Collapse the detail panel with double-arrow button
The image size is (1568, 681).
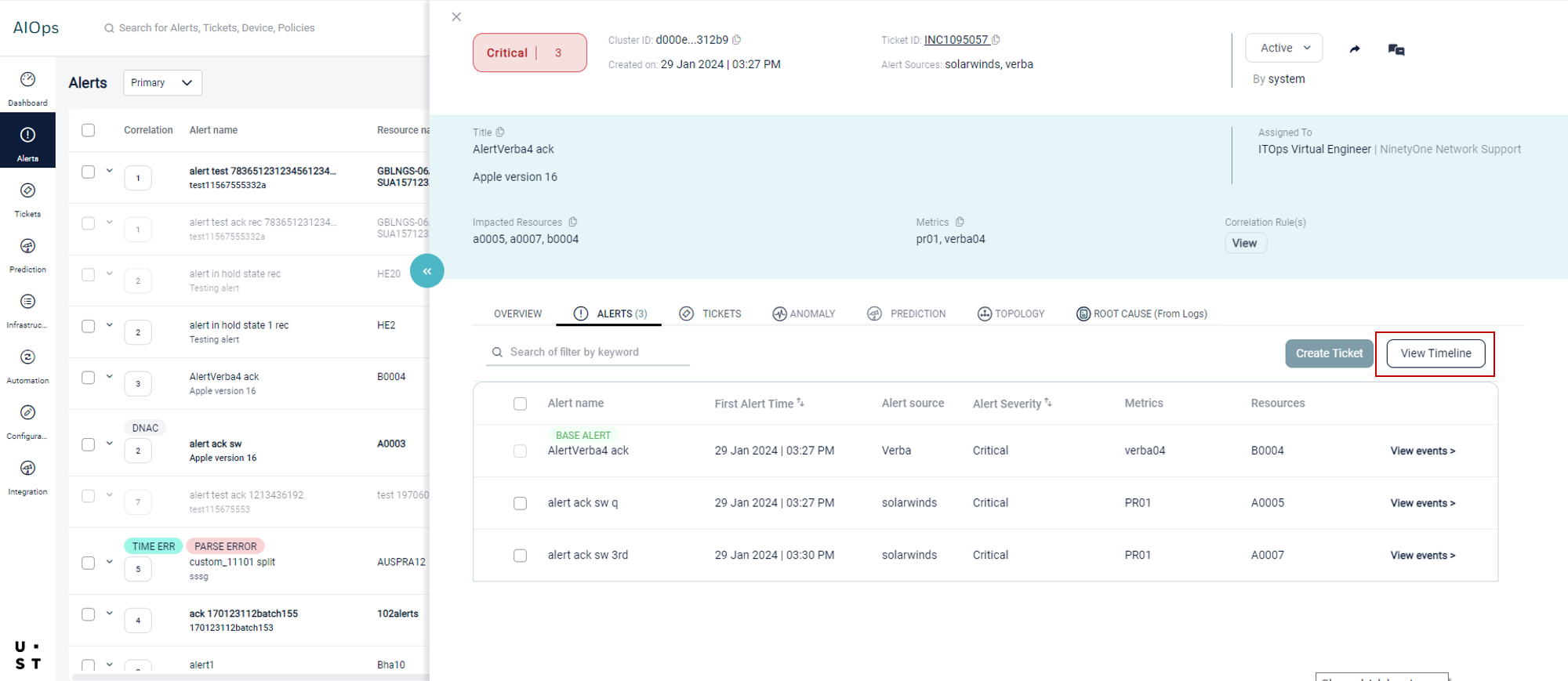pyautogui.click(x=427, y=271)
